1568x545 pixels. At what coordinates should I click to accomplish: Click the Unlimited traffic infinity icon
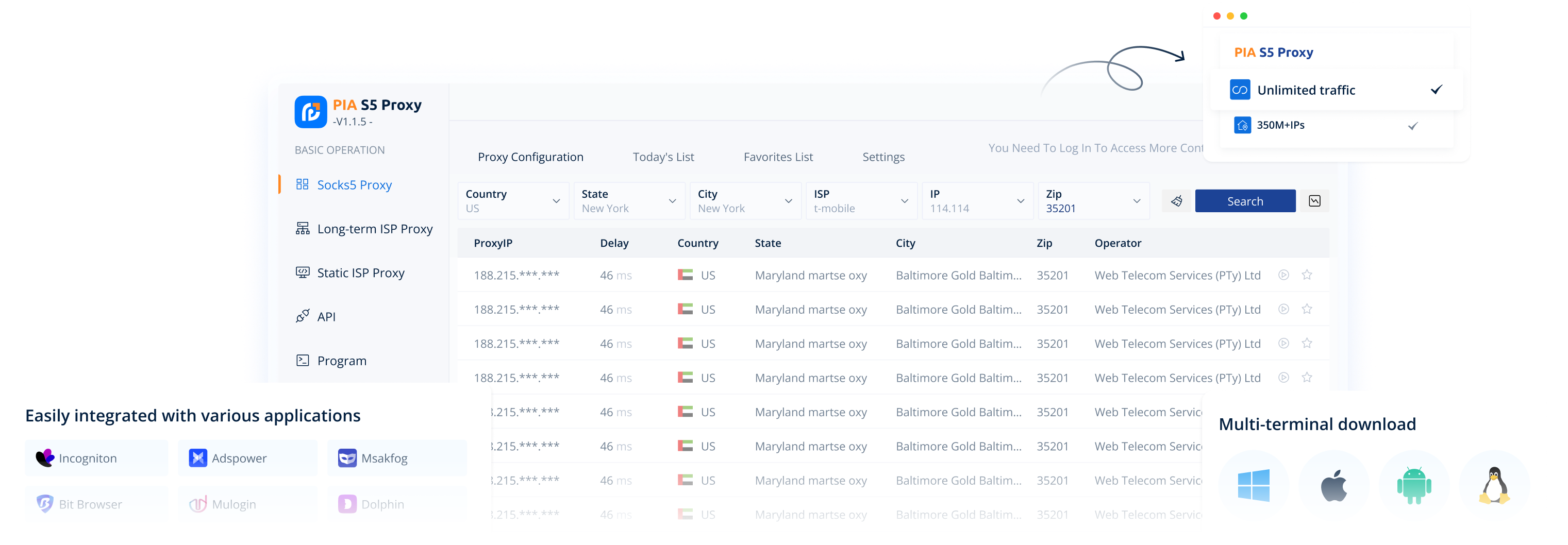(x=1239, y=90)
